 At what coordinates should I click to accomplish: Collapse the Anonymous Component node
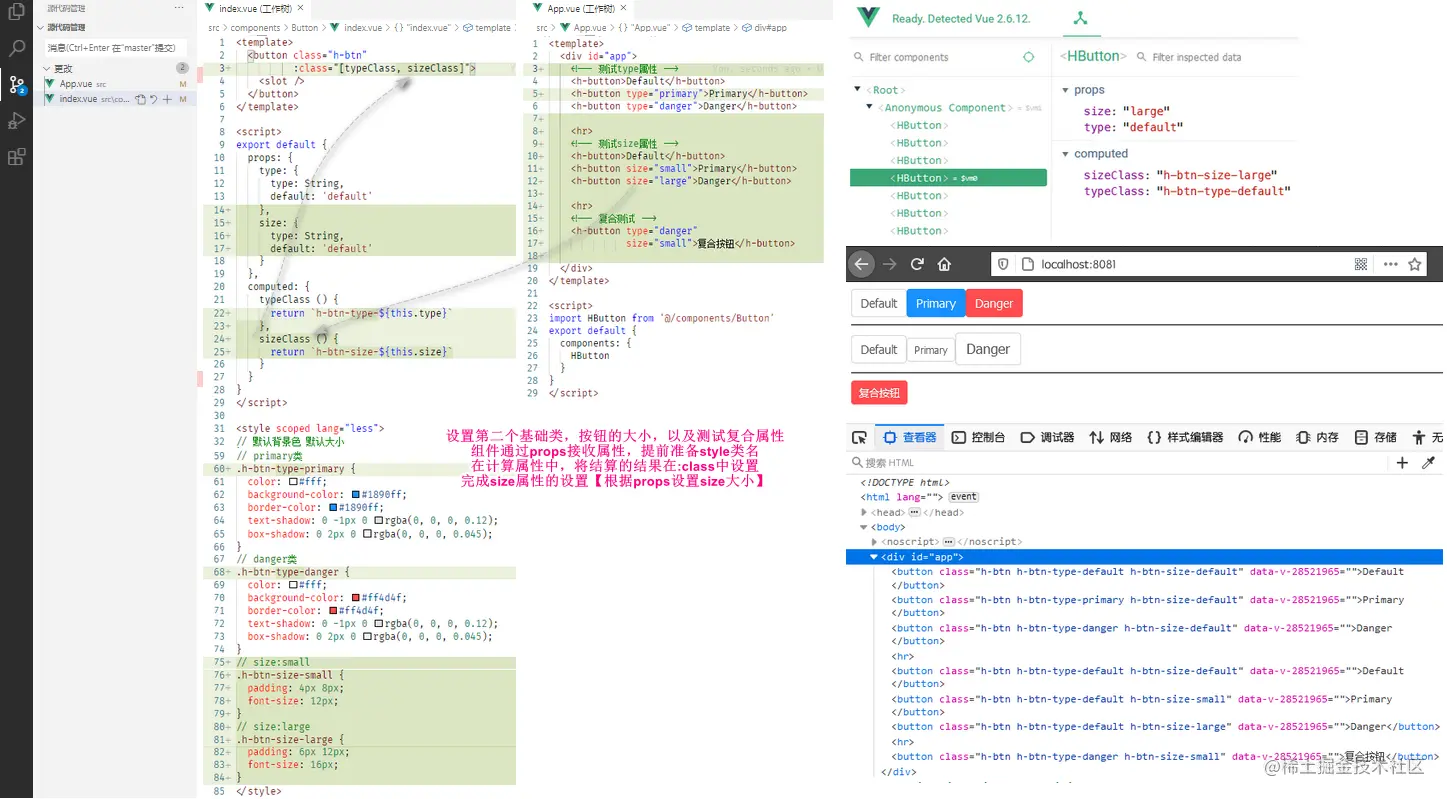868,107
